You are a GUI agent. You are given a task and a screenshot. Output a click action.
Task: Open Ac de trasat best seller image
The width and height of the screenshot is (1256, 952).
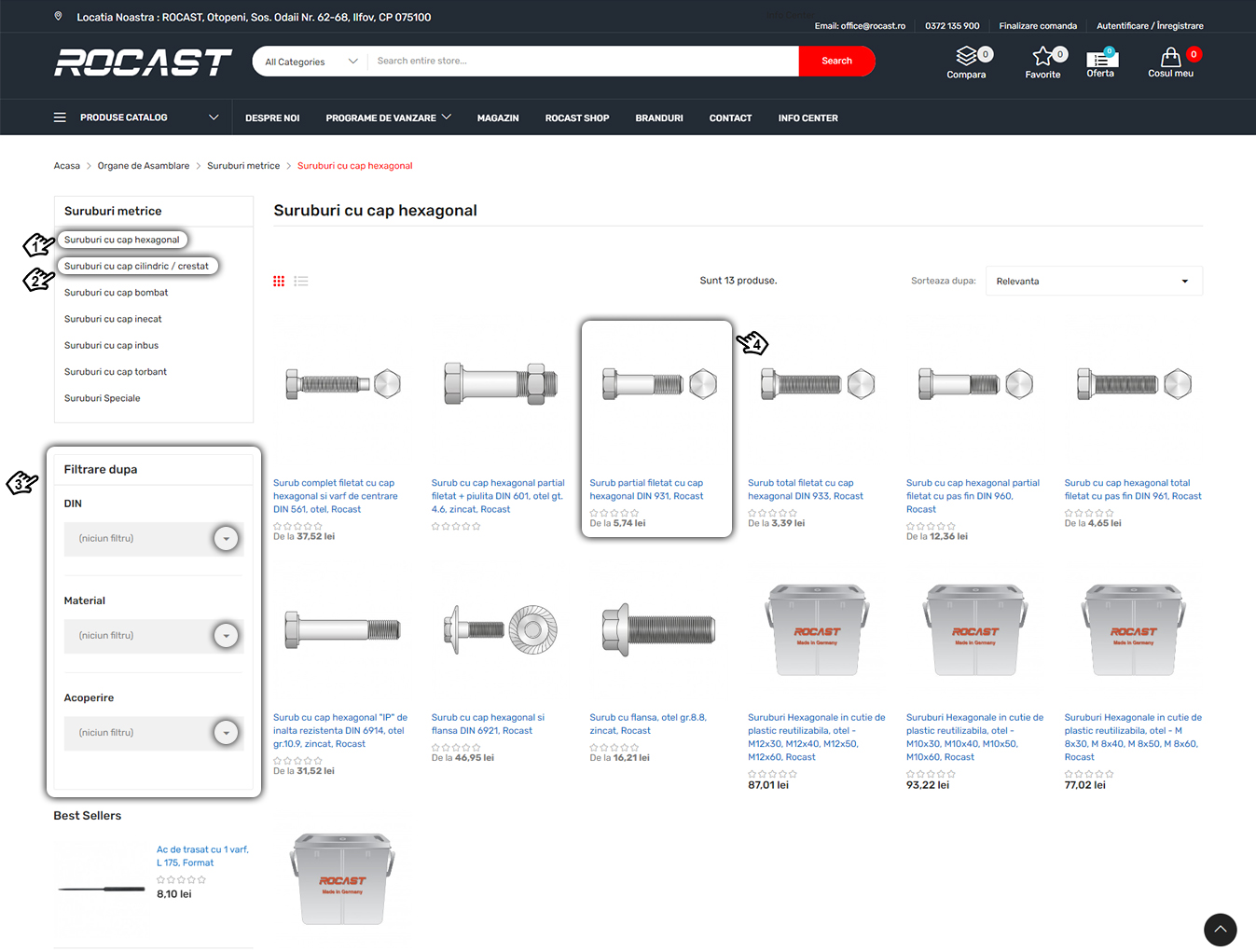tap(102, 889)
